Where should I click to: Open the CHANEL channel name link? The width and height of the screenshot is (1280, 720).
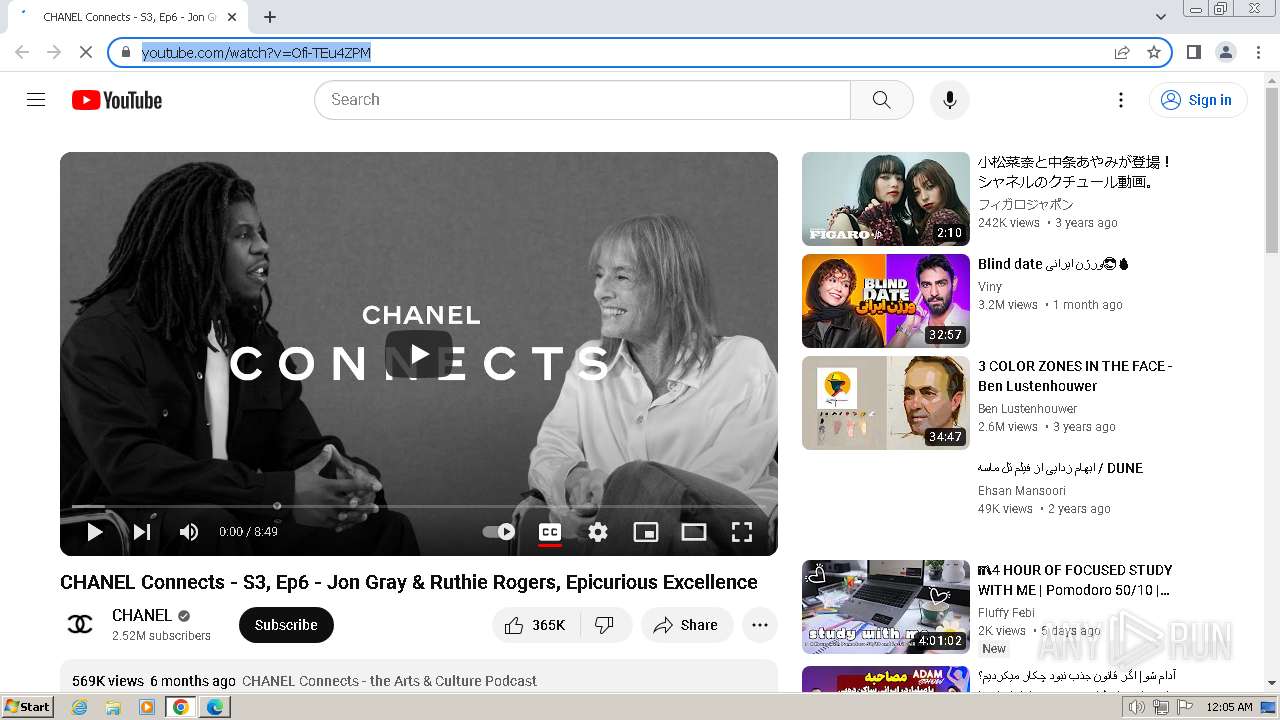coord(142,616)
